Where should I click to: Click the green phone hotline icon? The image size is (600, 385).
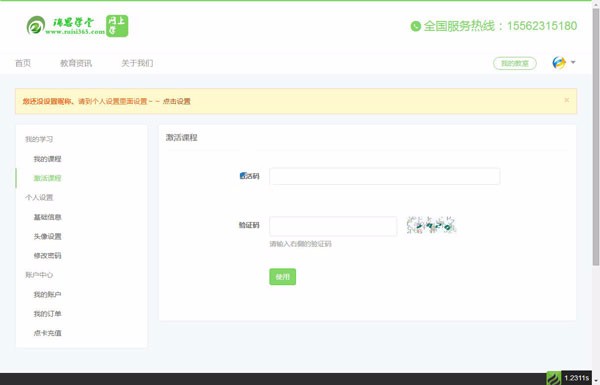(416, 26)
